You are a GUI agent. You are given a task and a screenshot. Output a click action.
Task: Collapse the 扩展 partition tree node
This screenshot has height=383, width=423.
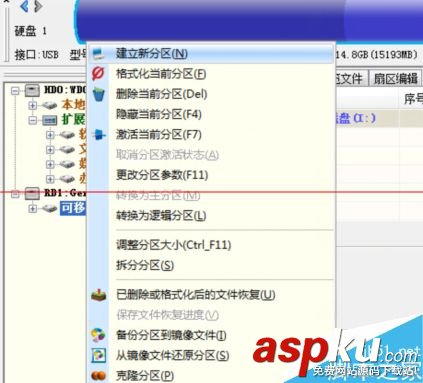[x=32, y=120]
